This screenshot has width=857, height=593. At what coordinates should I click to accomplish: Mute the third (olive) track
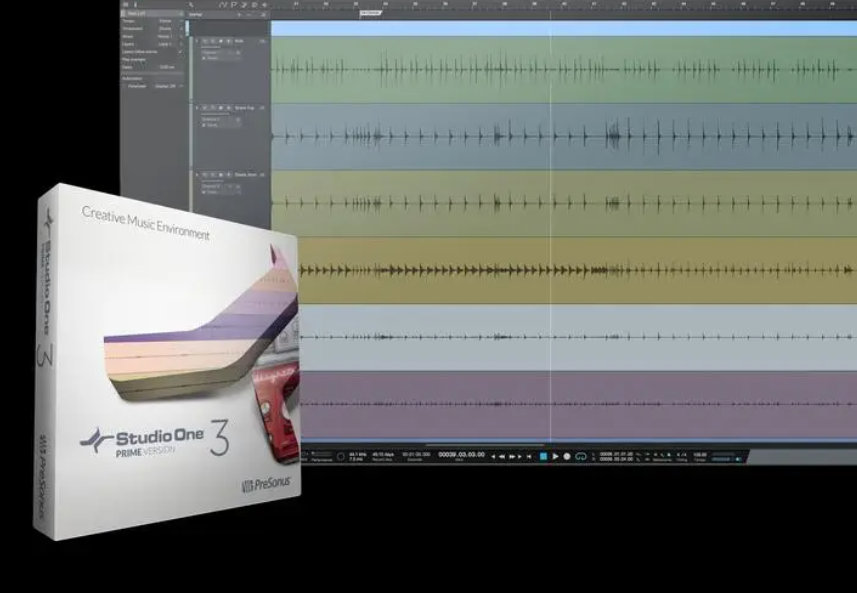click(204, 175)
